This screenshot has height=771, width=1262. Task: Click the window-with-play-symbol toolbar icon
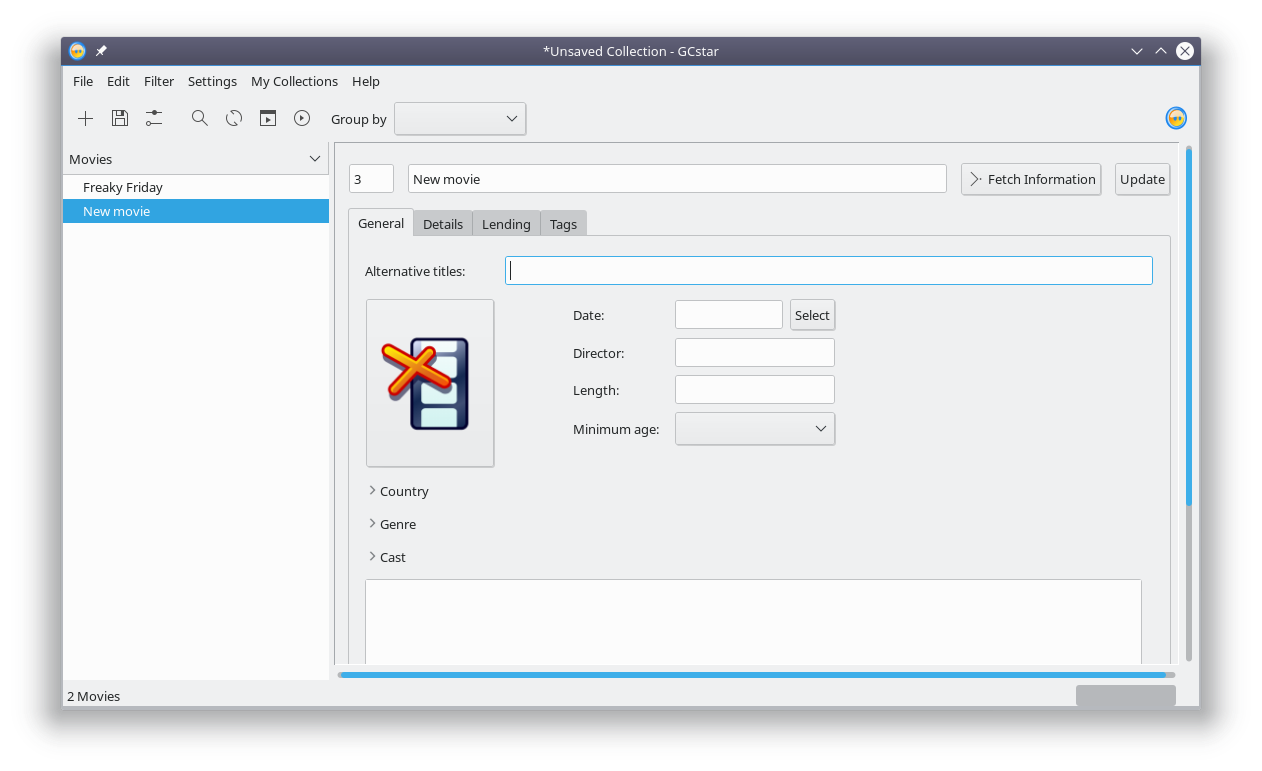268,119
